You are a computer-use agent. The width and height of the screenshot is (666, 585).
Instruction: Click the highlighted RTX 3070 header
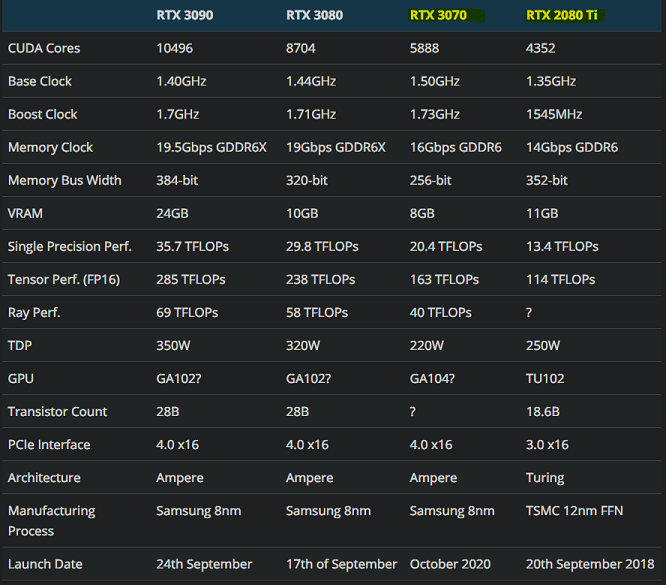click(438, 15)
